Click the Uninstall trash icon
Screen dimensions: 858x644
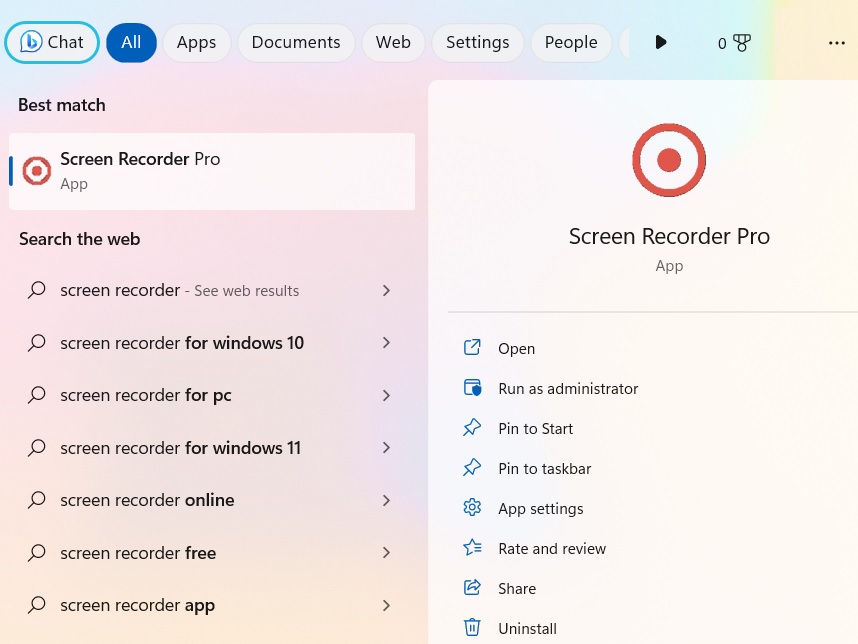472,628
